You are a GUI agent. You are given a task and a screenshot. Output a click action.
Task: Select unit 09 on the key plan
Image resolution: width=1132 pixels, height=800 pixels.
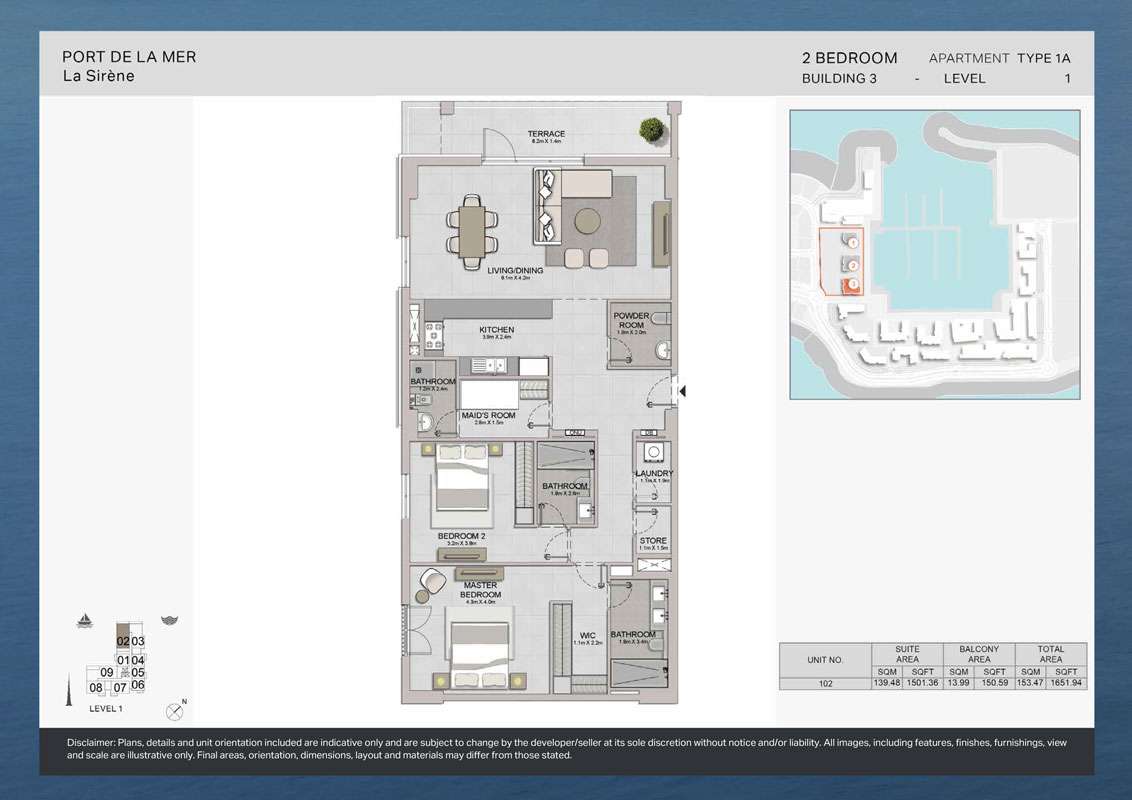[x=106, y=673]
